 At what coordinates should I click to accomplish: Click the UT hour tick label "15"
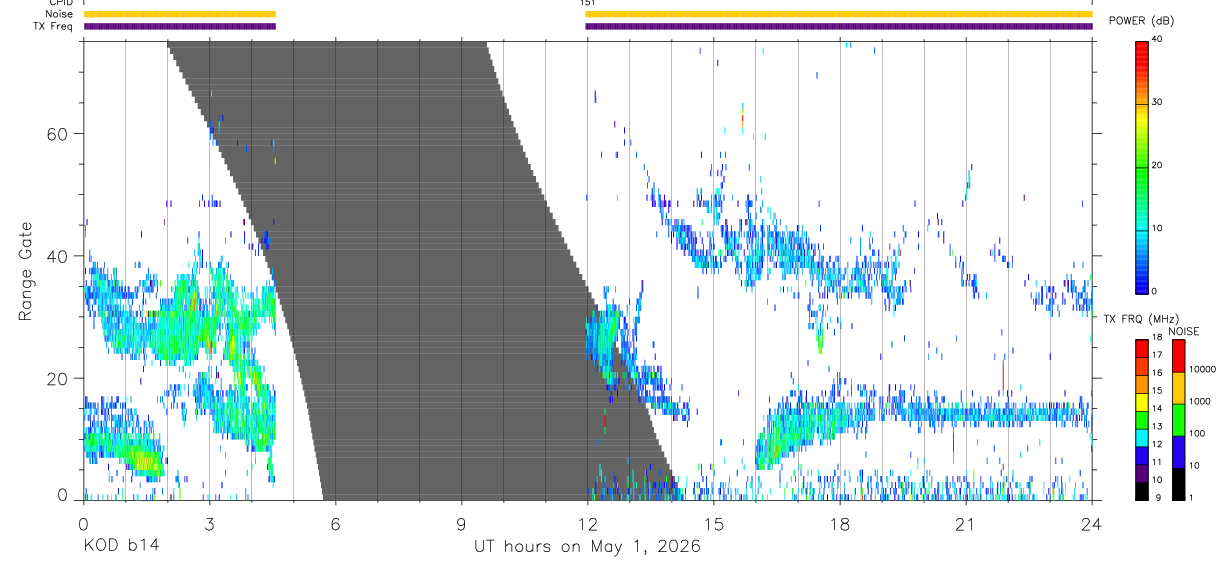714,524
